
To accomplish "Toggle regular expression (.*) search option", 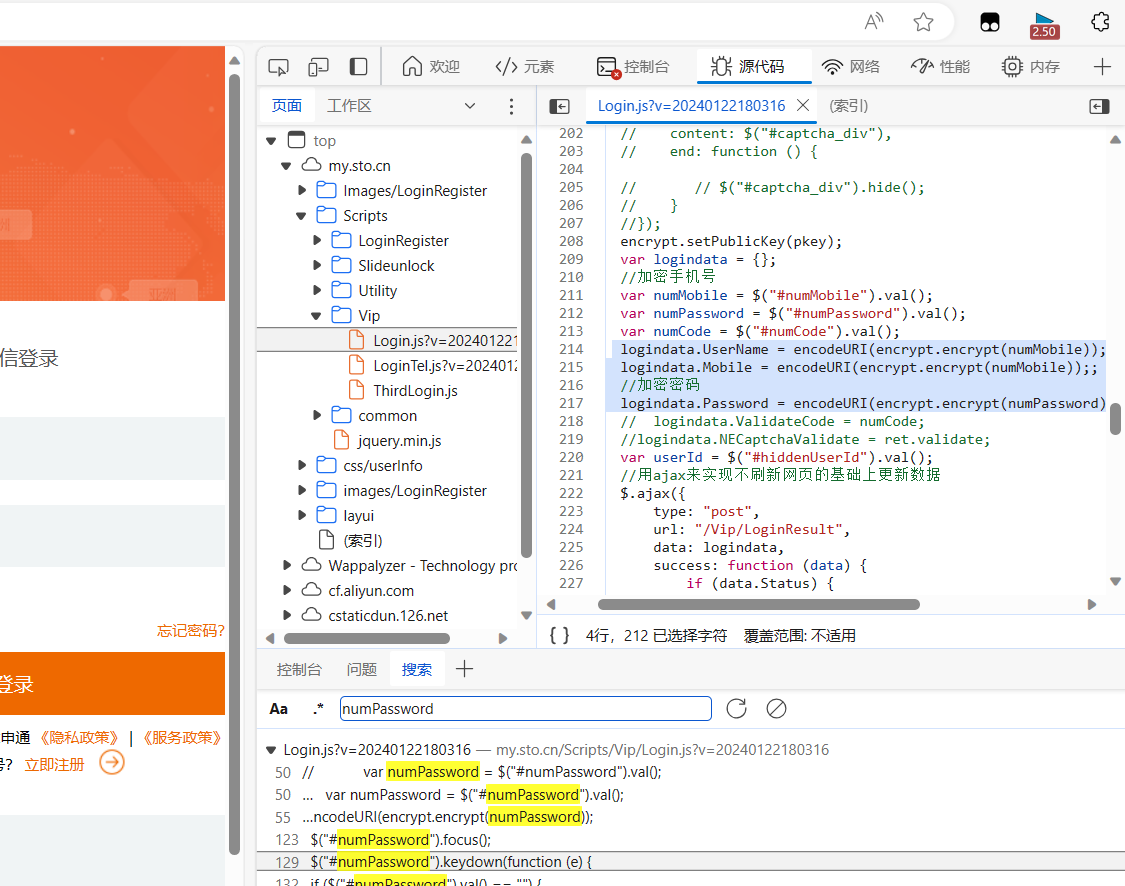I will (x=318, y=709).
